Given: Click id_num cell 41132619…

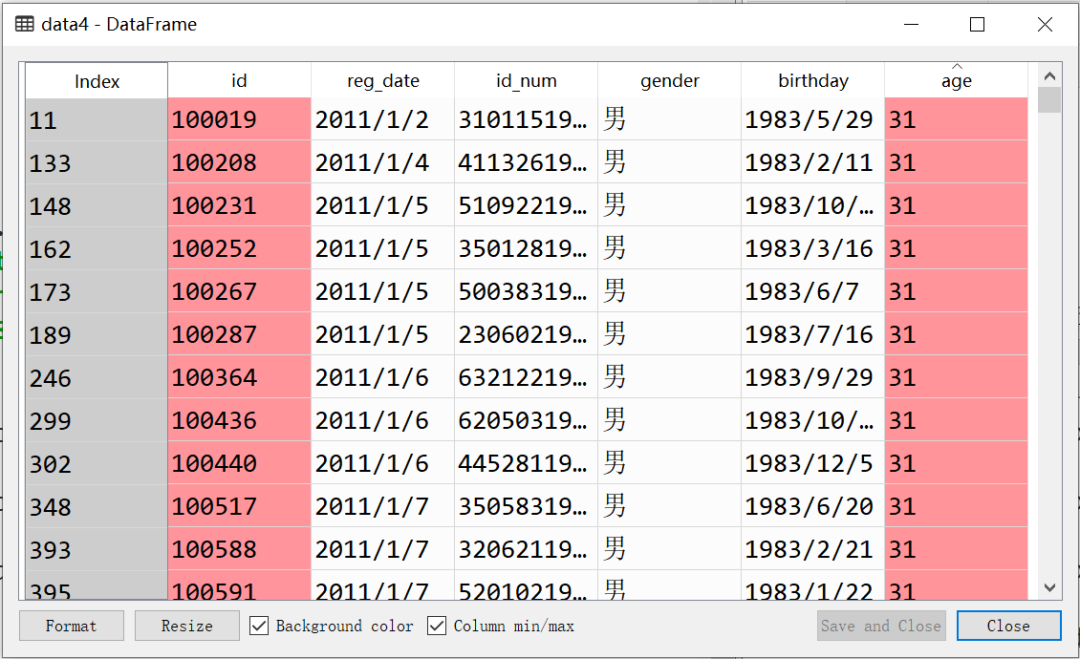Looking at the screenshot, I should [526, 163].
